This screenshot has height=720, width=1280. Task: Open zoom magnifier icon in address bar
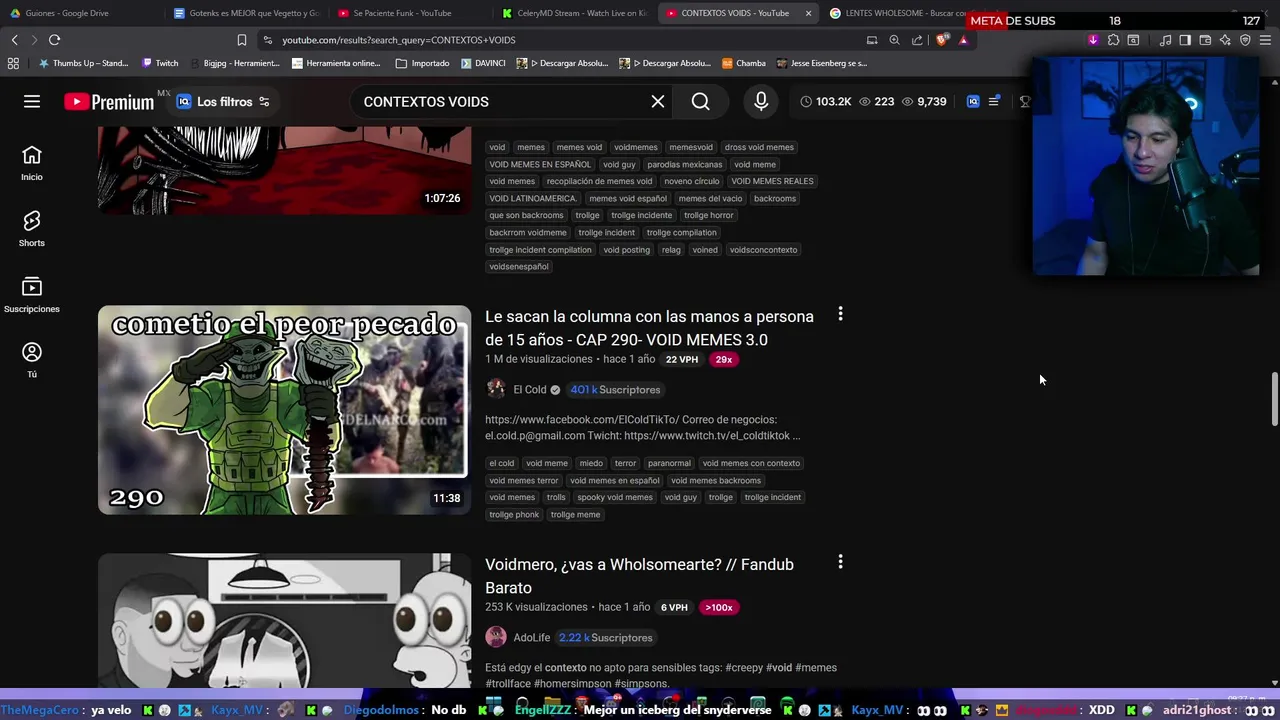point(894,40)
